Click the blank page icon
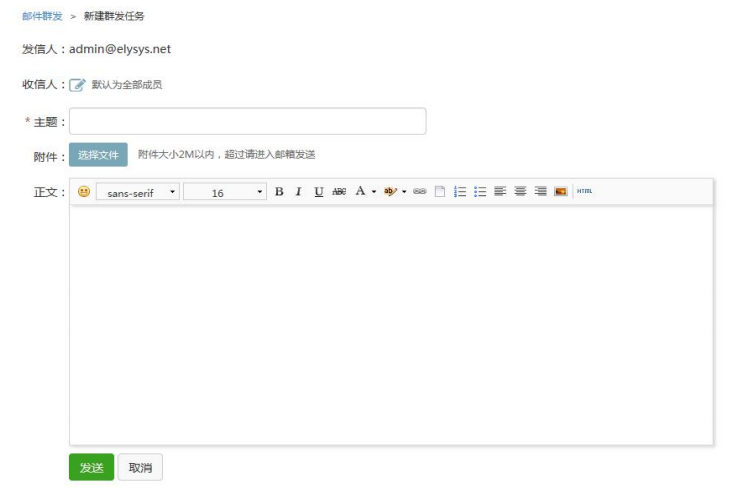This screenshot has height=492, width=750. [440, 192]
